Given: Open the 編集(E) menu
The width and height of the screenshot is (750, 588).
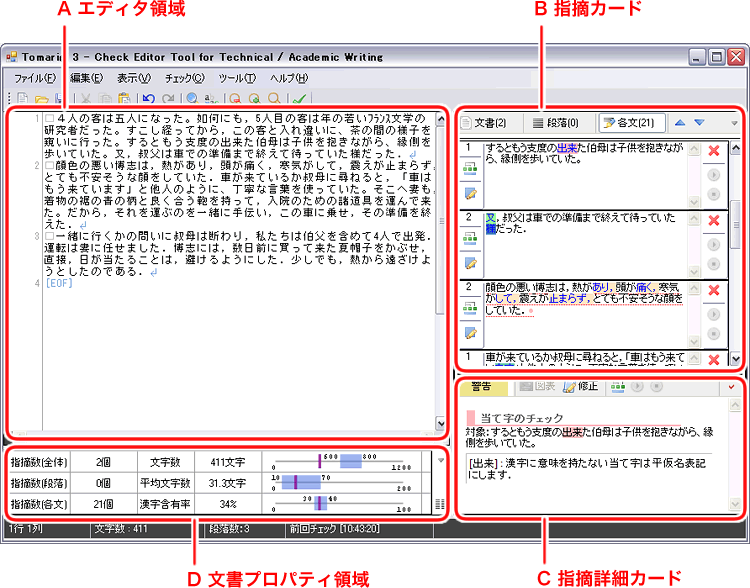Looking at the screenshot, I should 87,78.
